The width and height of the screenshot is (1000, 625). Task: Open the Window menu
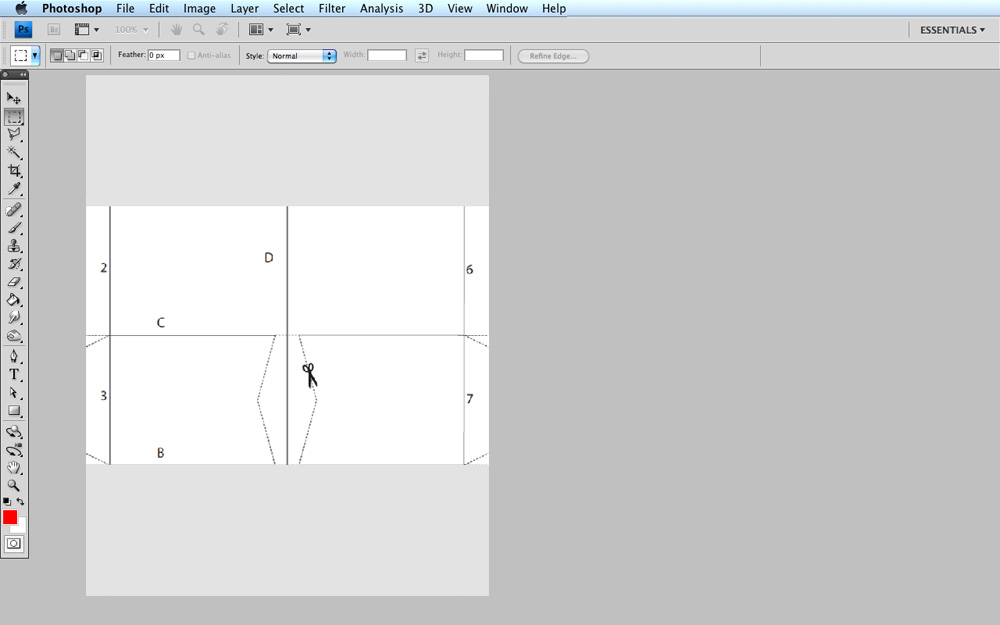tap(506, 8)
